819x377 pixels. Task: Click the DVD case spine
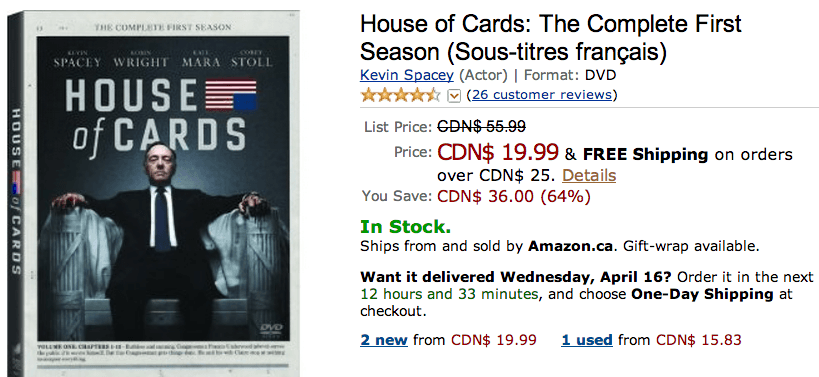[x=17, y=191]
